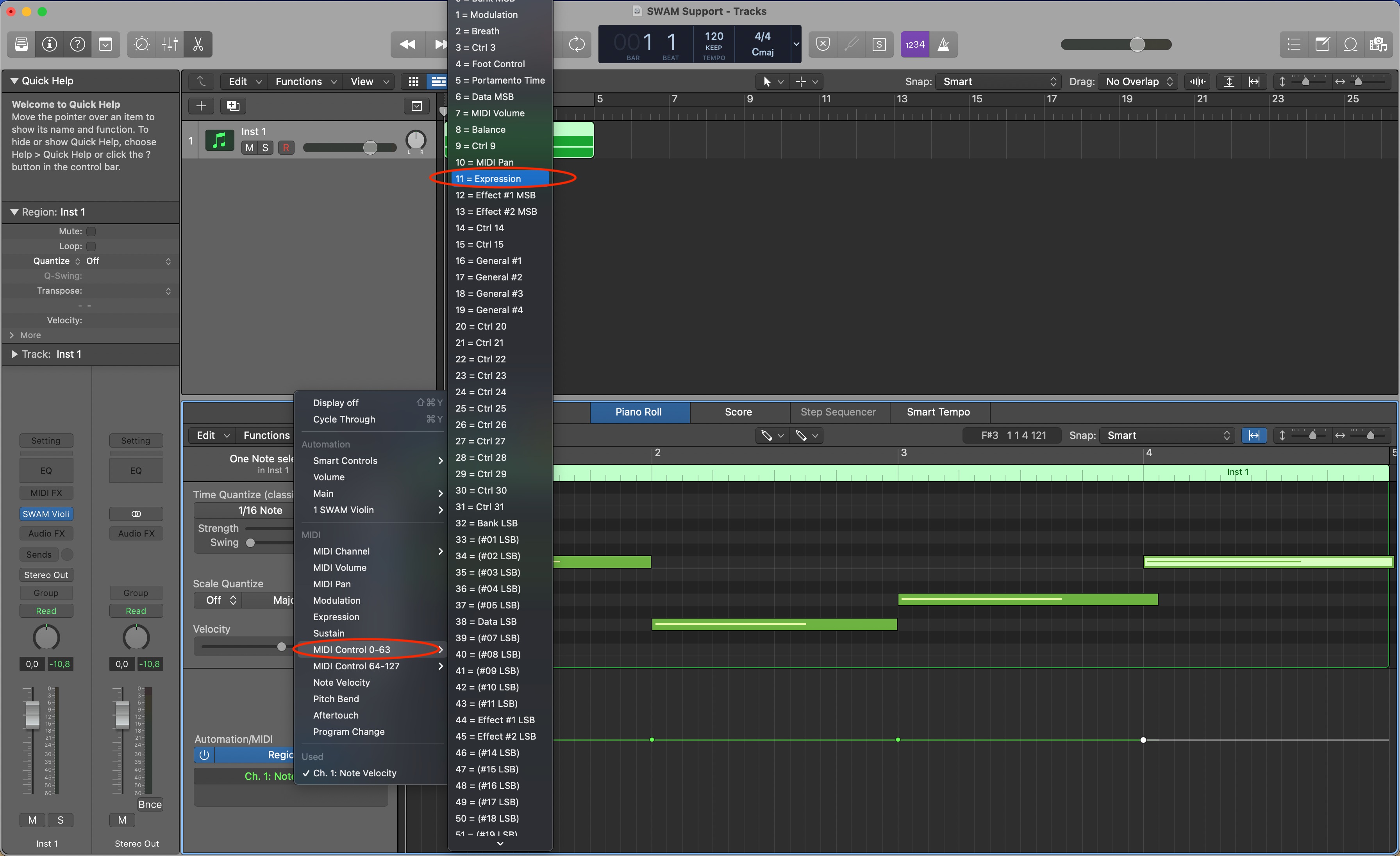Screen dimensions: 1400x856
Task: Open the Drag No Overlap dropdown
Action: pyautogui.click(x=1137, y=81)
